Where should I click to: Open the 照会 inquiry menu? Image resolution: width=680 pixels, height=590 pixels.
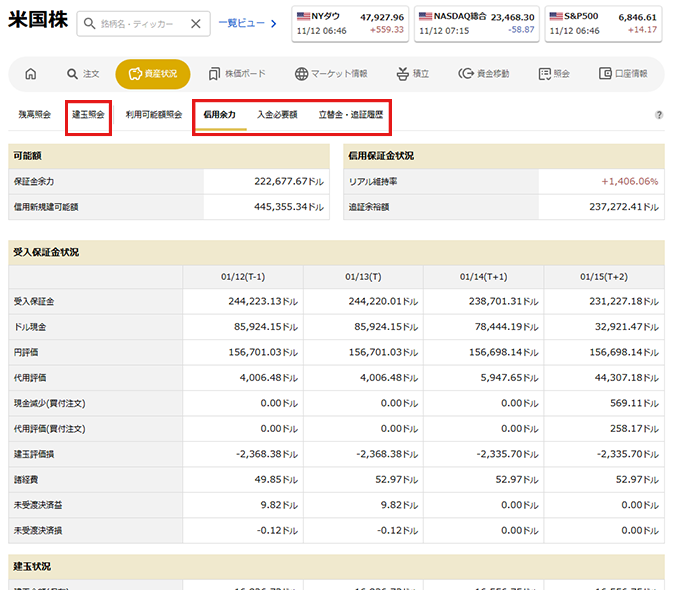553,74
